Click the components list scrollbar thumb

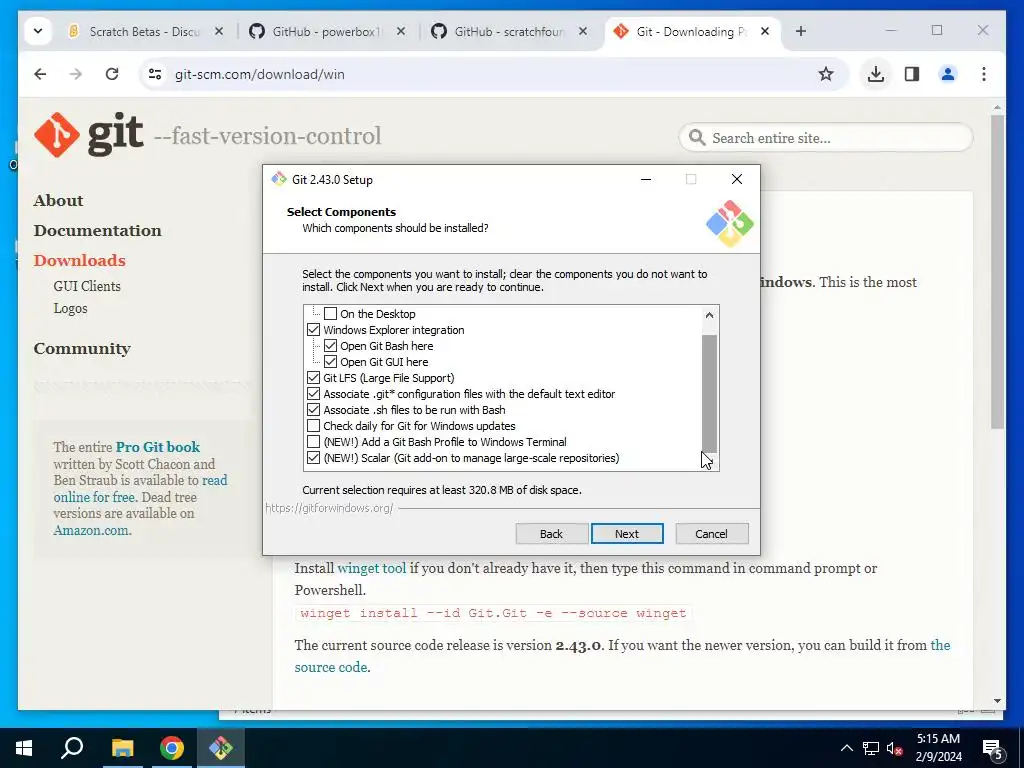point(709,394)
